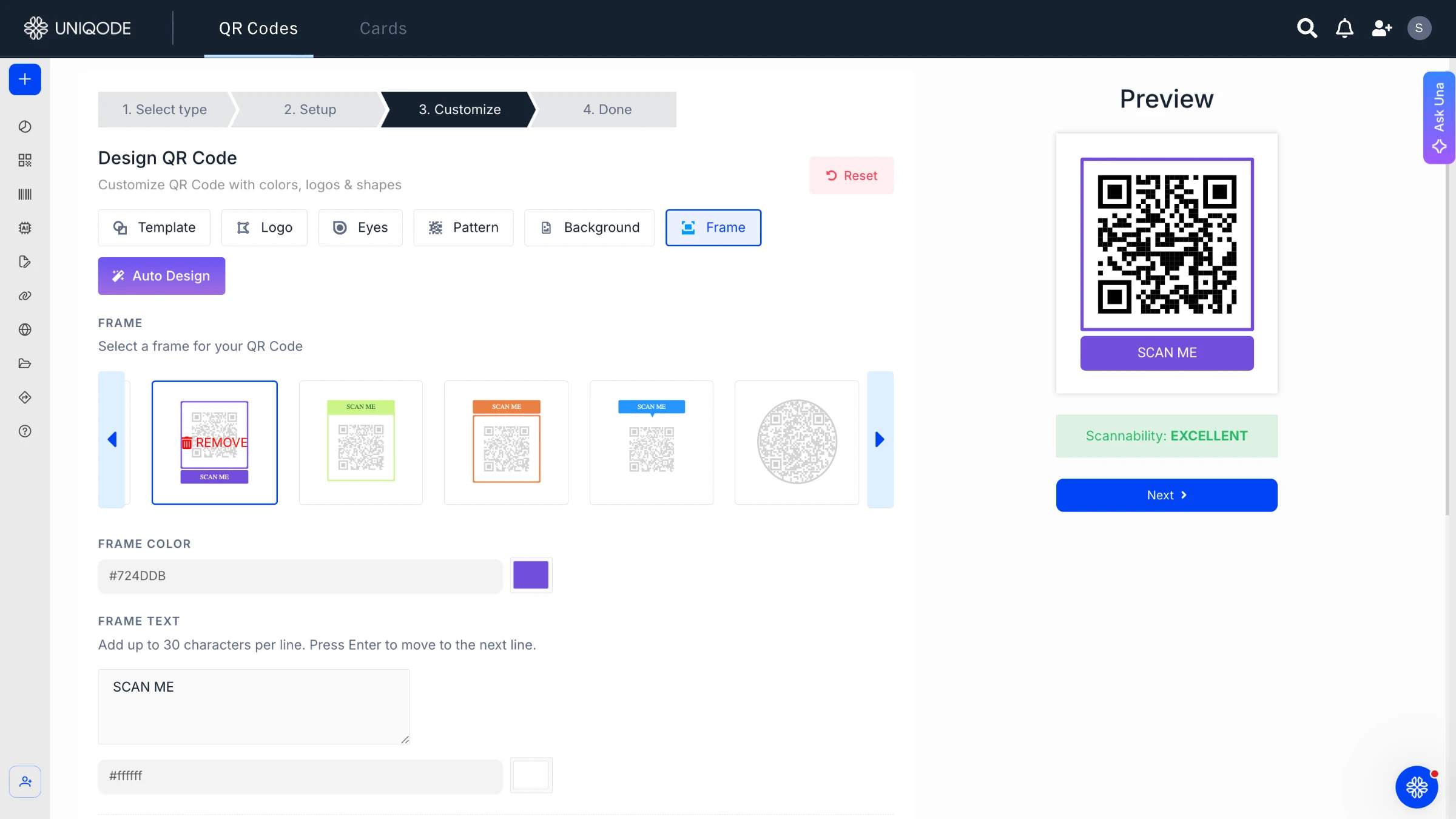Open the Background design option
Viewport: 1456px width, 819px height.
(589, 227)
